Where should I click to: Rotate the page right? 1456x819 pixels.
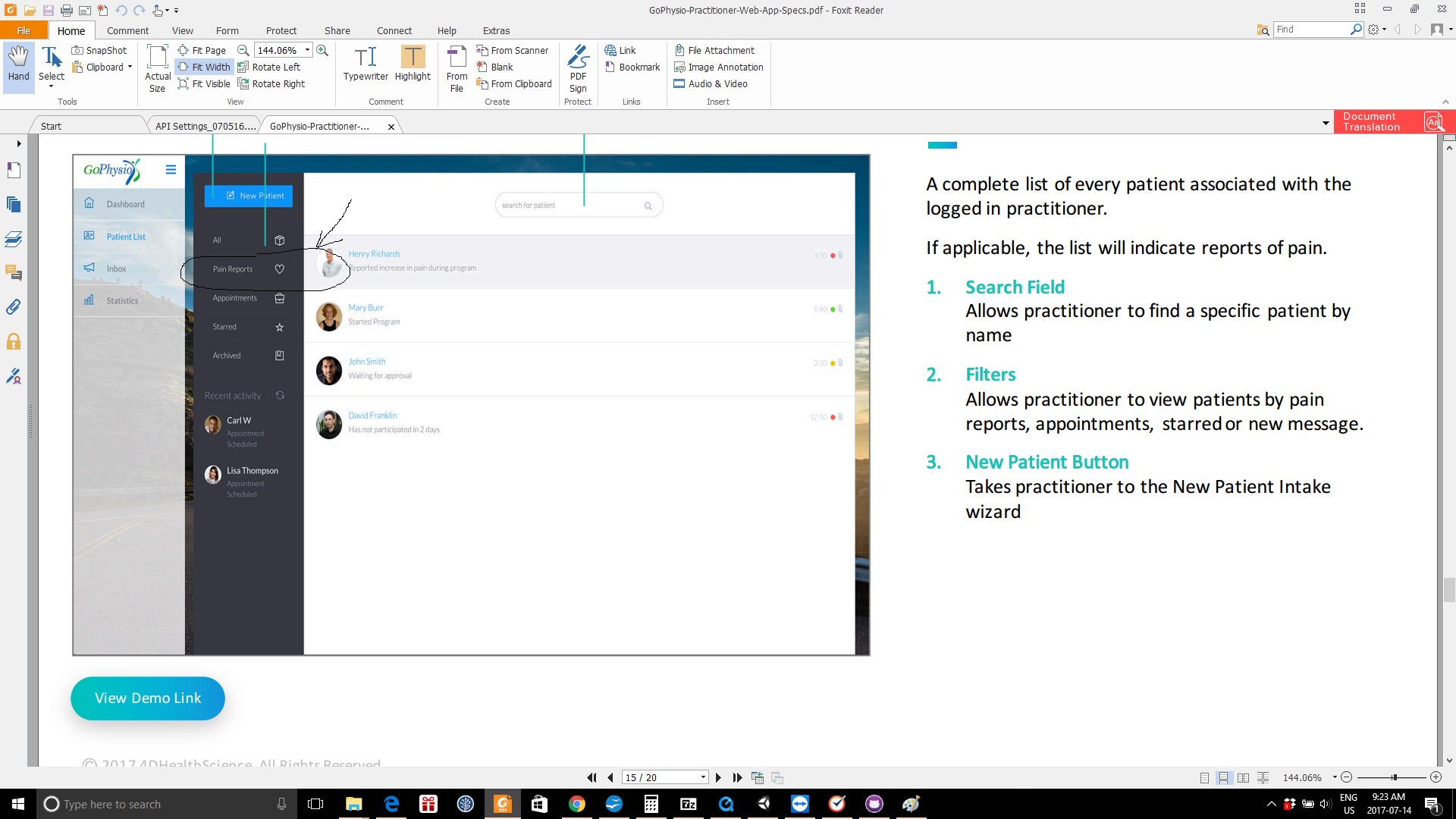point(271,83)
